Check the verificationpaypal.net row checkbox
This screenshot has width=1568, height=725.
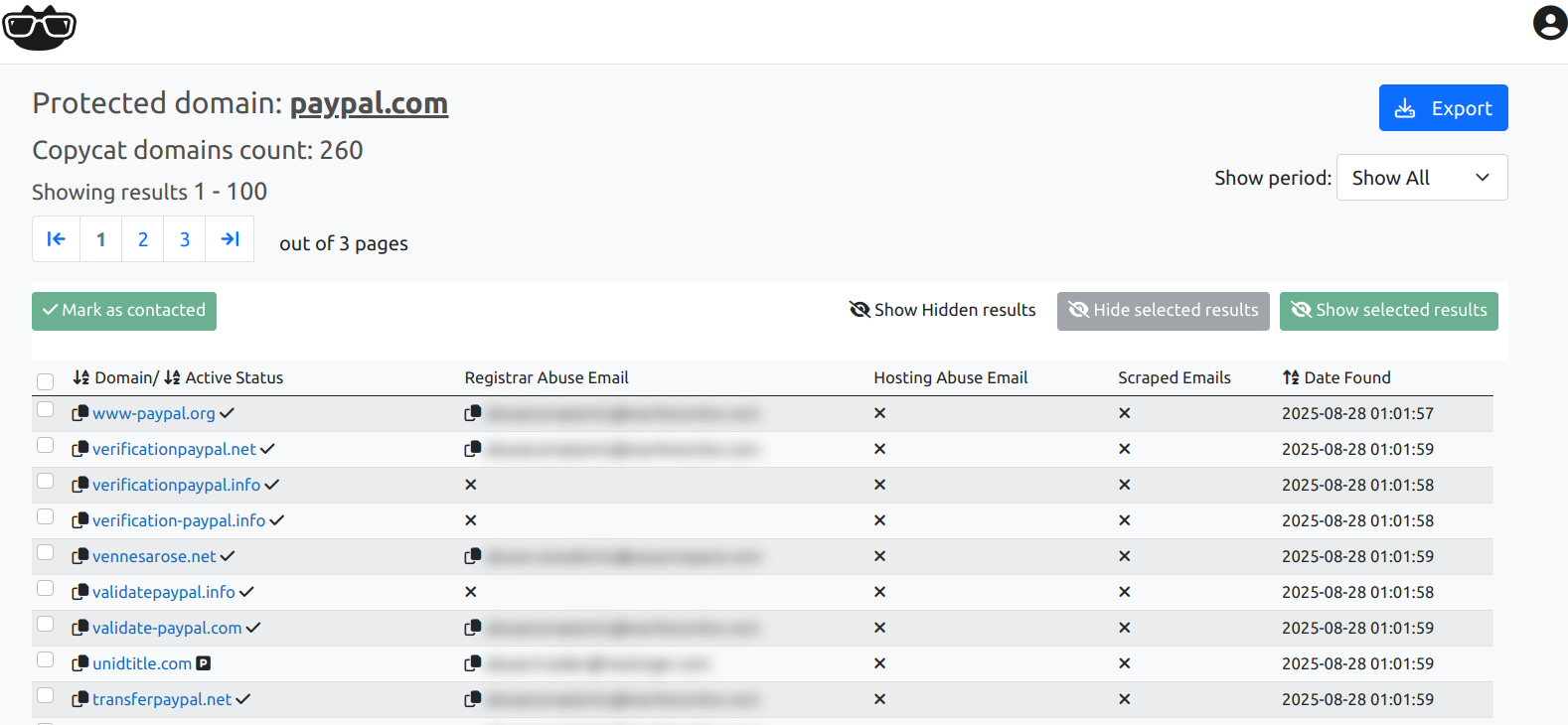45,445
